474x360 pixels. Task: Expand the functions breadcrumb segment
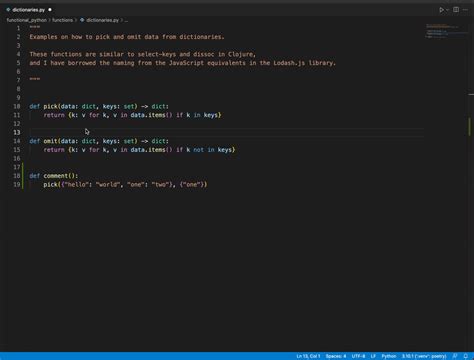coord(62,20)
